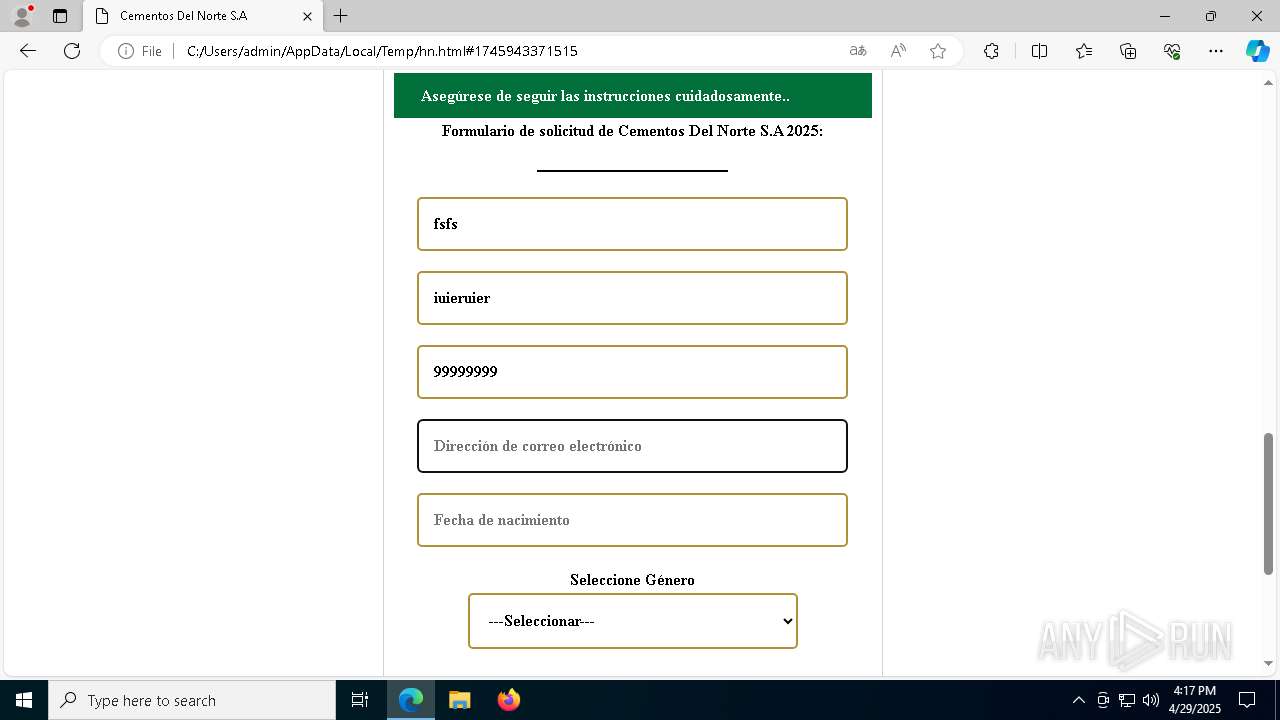This screenshot has height=720, width=1280.
Task: Expand the Seleccione Género dropdown
Action: tap(633, 621)
